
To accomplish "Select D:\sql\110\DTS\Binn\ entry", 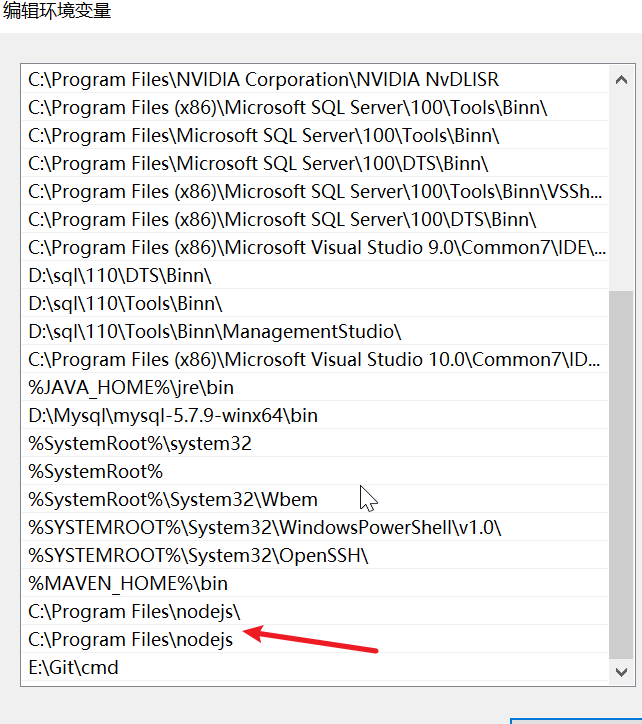I will [315, 275].
